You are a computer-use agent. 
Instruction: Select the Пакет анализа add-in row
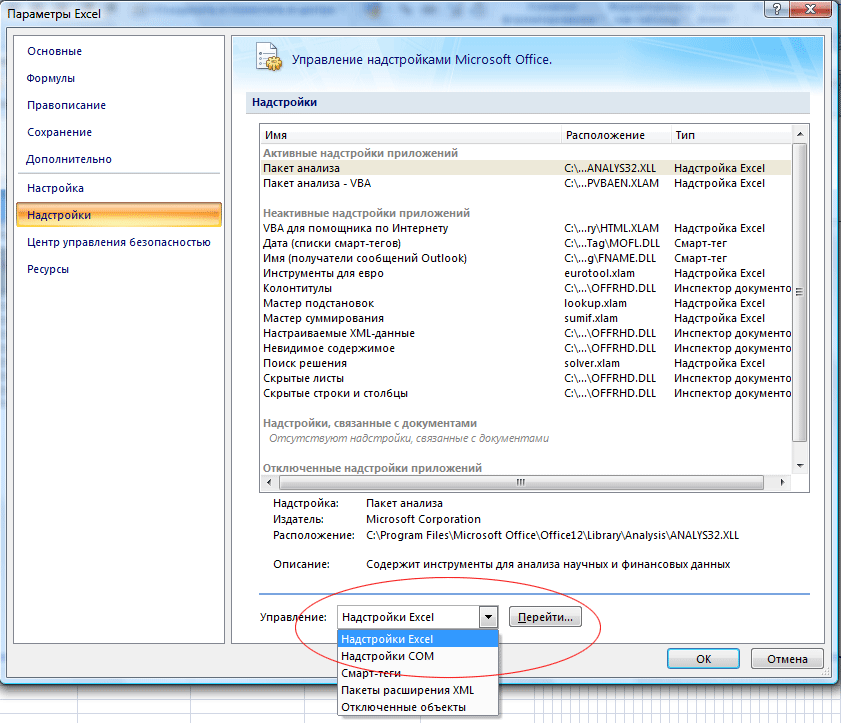point(526,168)
